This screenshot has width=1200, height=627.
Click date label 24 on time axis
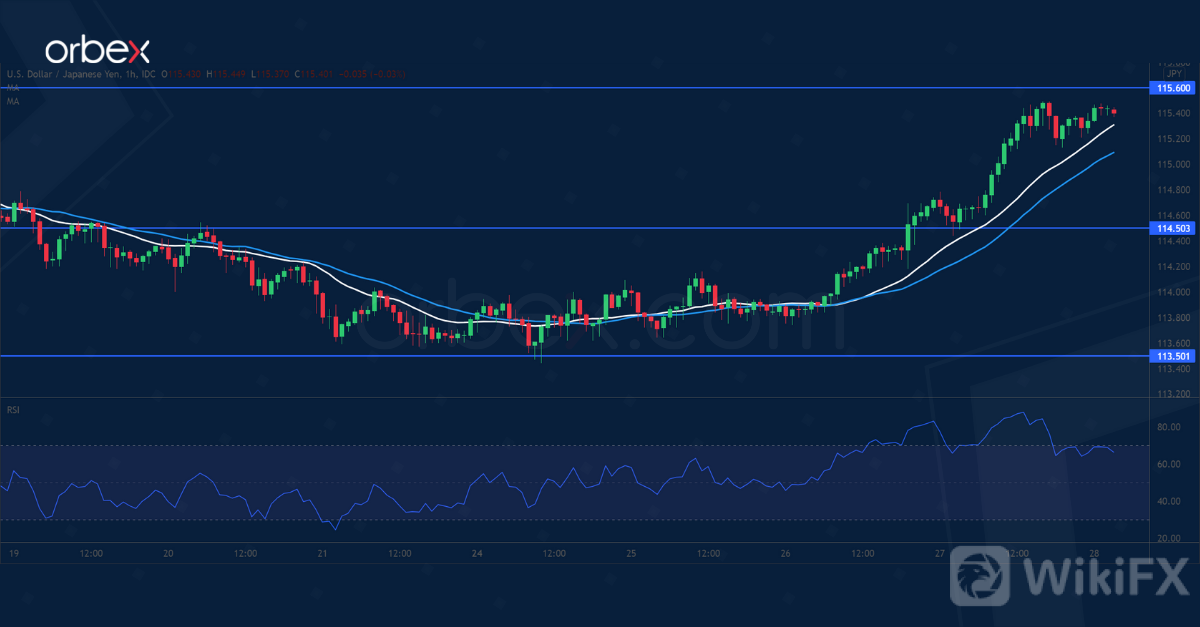(x=477, y=553)
